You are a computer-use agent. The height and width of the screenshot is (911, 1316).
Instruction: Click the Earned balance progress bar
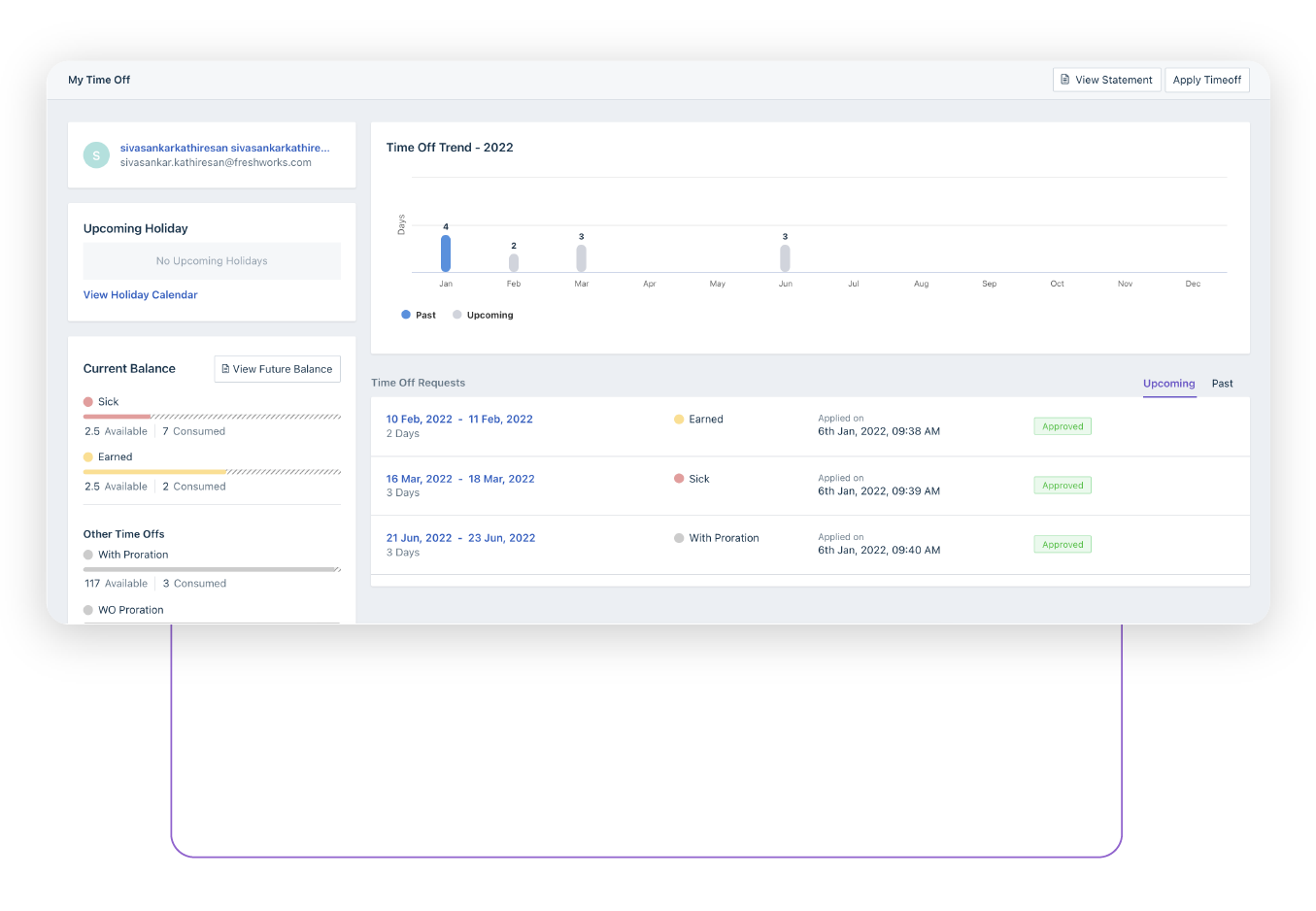(x=212, y=472)
